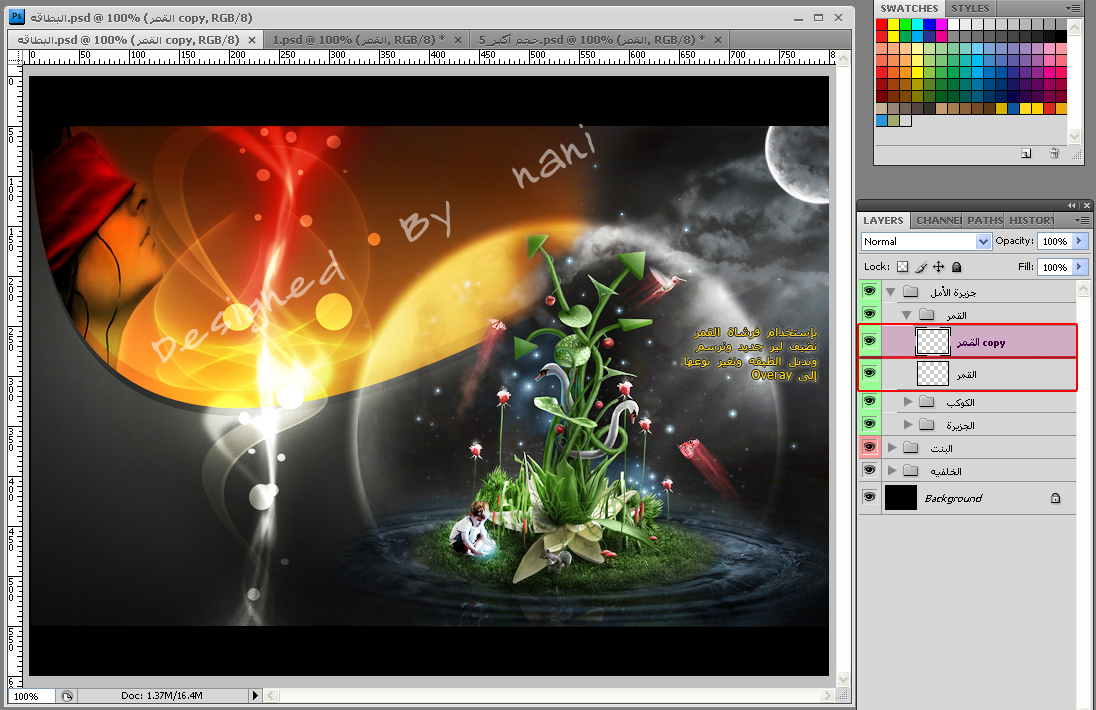Screen dimensions: 1096x710
Task: Click the zoom percentage field showing 100%
Action: (x=31, y=696)
